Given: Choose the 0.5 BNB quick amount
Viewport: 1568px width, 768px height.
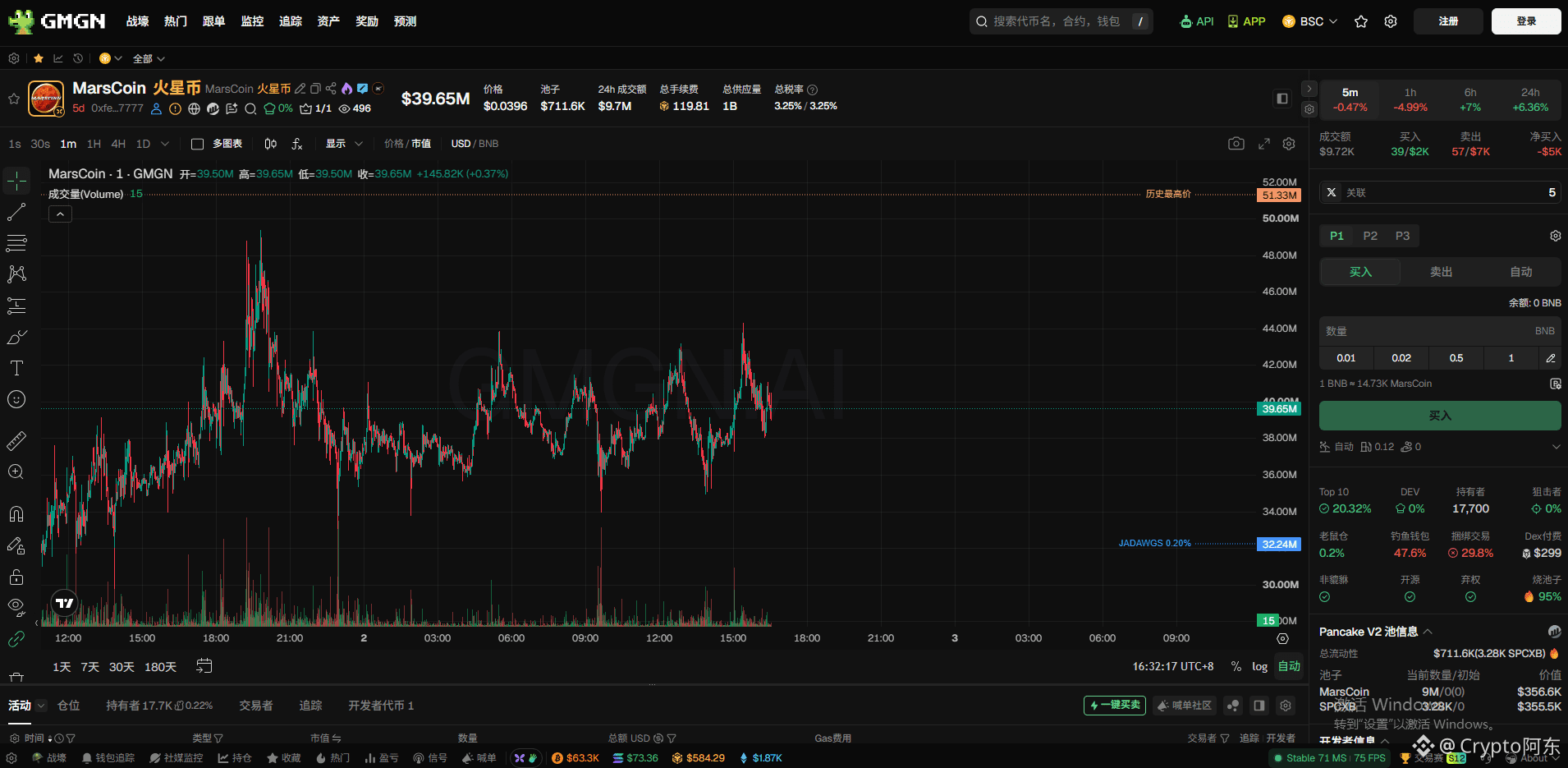Looking at the screenshot, I should pos(1456,358).
